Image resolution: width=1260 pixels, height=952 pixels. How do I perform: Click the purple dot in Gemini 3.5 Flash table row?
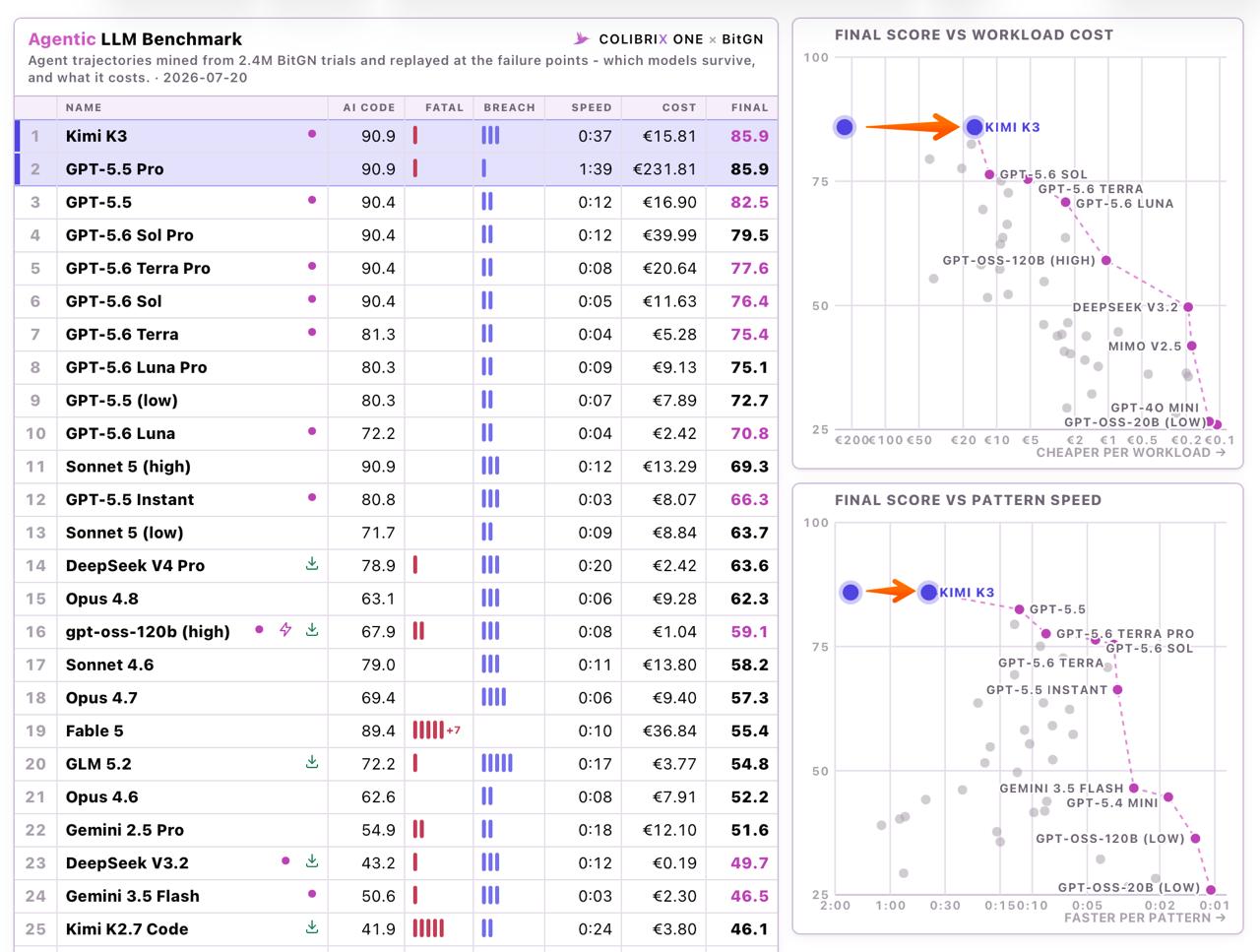pos(312,894)
